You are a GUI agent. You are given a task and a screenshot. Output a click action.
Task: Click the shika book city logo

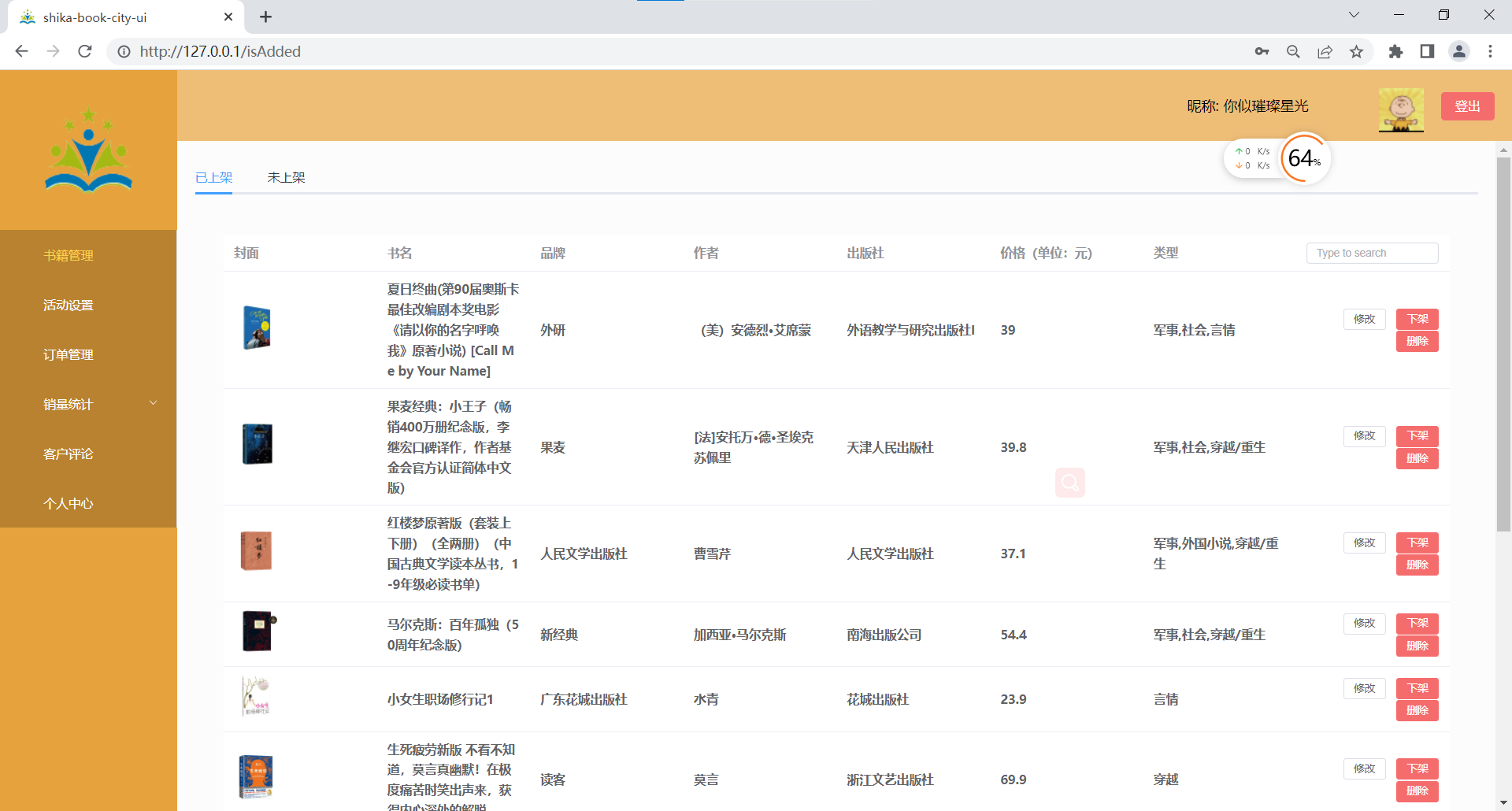88,151
